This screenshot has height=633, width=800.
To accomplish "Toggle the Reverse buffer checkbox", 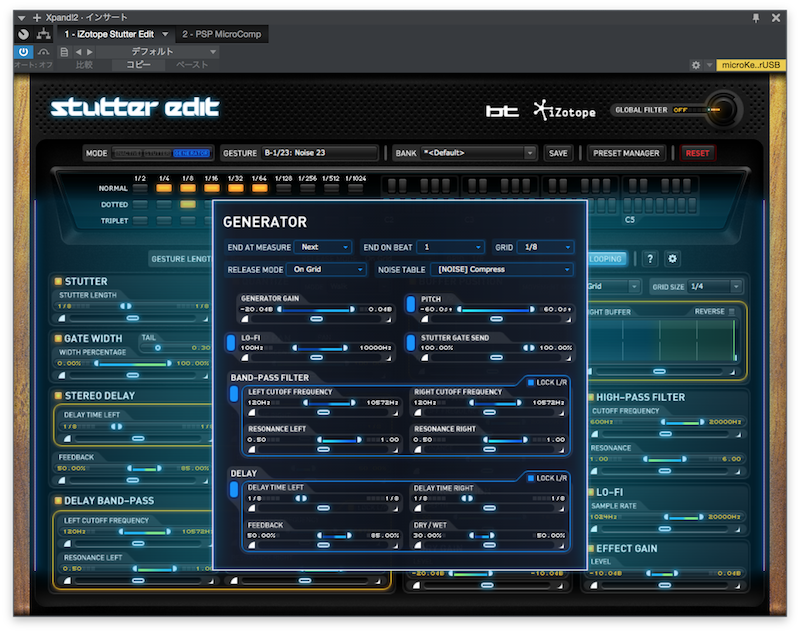I will point(732,311).
